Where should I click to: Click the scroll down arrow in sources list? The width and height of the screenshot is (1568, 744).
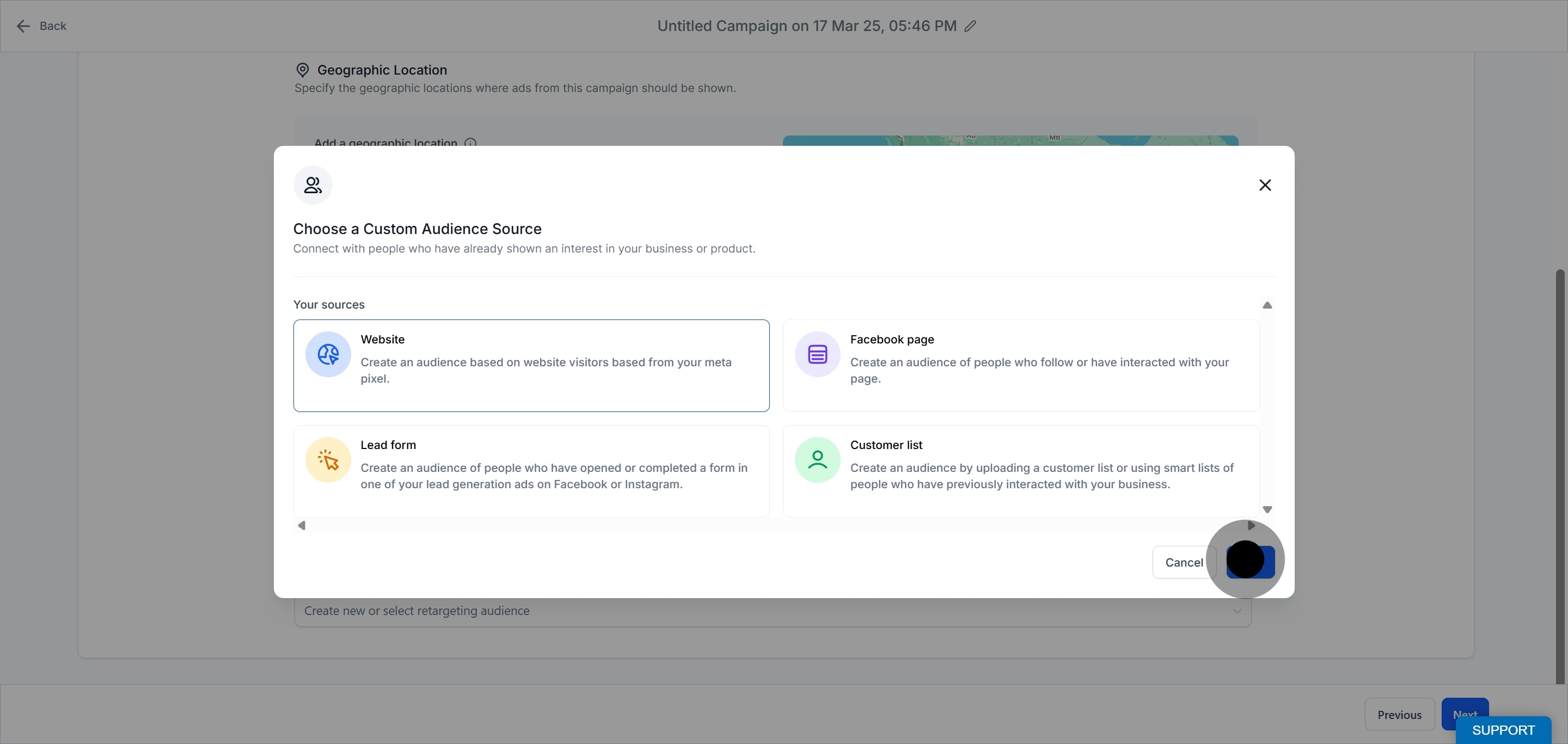point(1267,510)
